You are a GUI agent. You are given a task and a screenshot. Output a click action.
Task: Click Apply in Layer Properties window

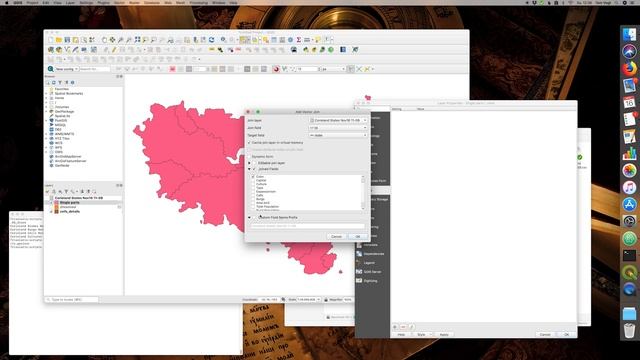click(444, 335)
